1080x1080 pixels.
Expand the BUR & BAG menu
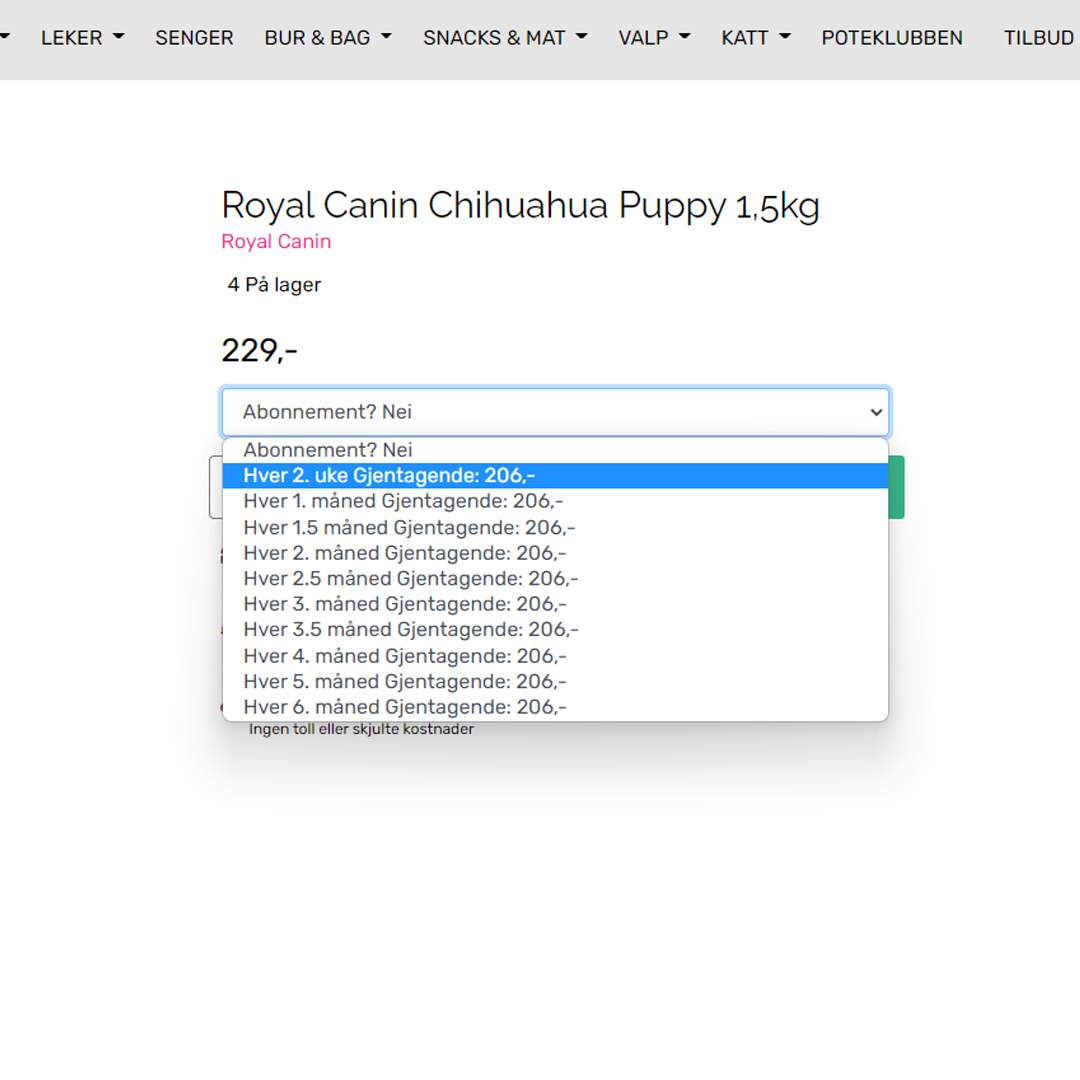click(328, 38)
